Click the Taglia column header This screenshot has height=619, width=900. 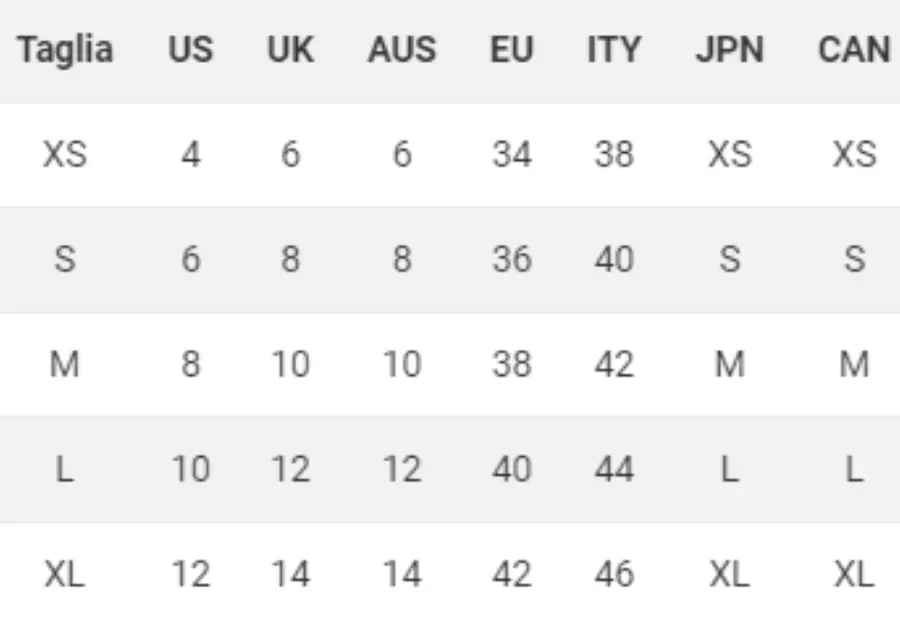pyautogui.click(x=65, y=51)
